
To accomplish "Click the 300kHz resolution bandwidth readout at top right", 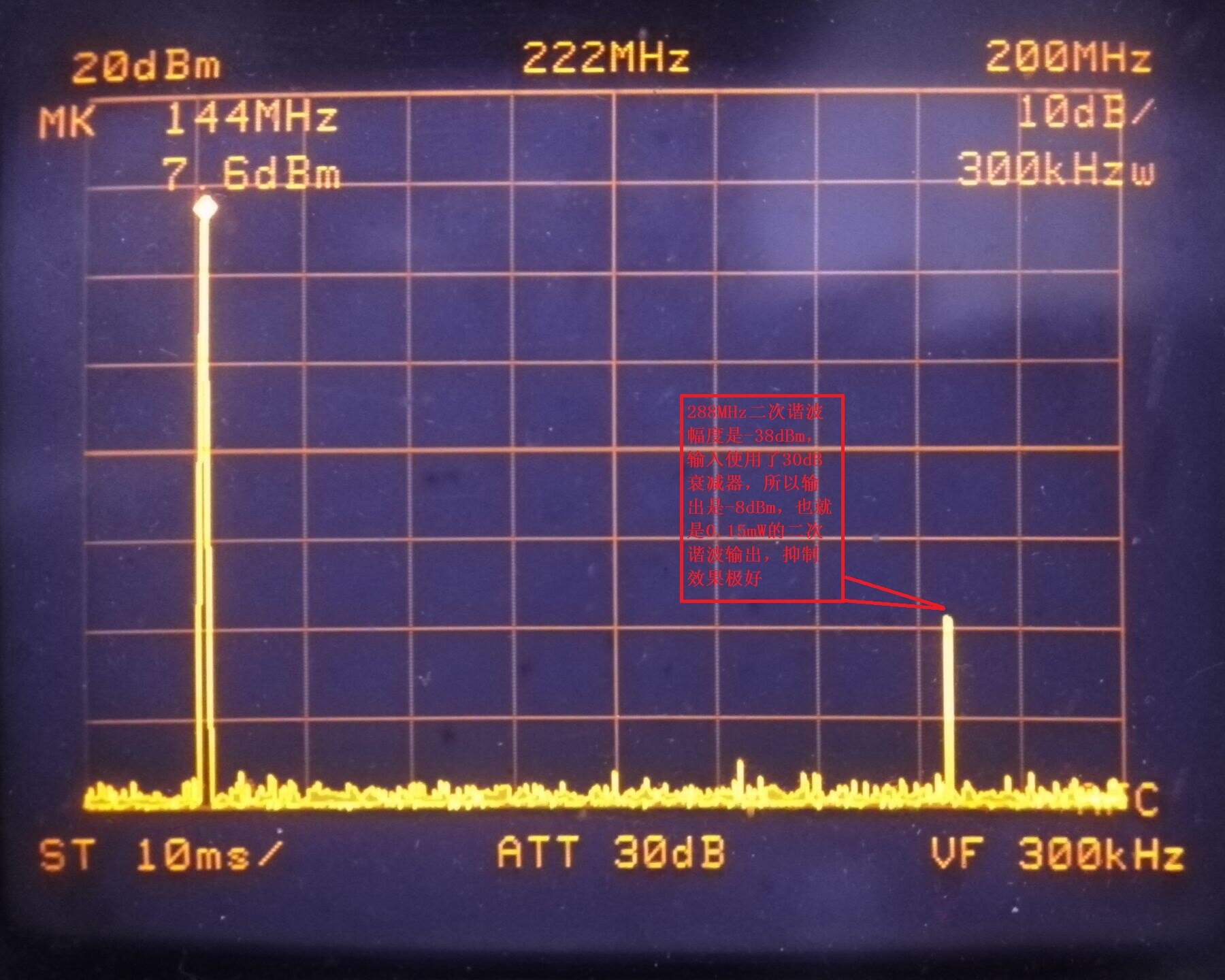I will coord(1040,169).
